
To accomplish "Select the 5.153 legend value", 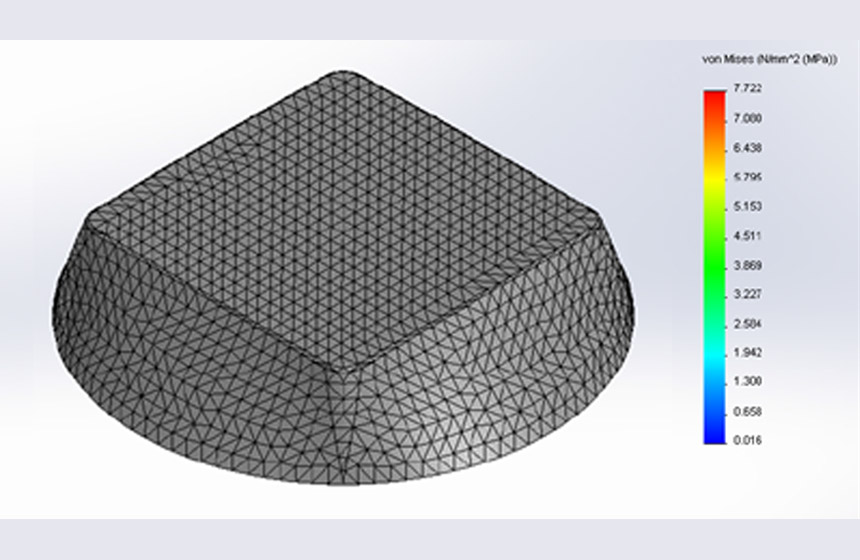I will coord(748,207).
